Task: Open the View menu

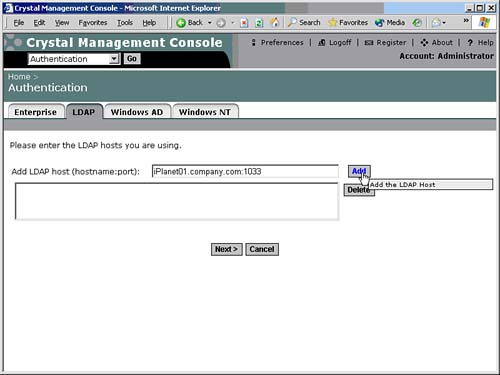Action: pyautogui.click(x=62, y=23)
